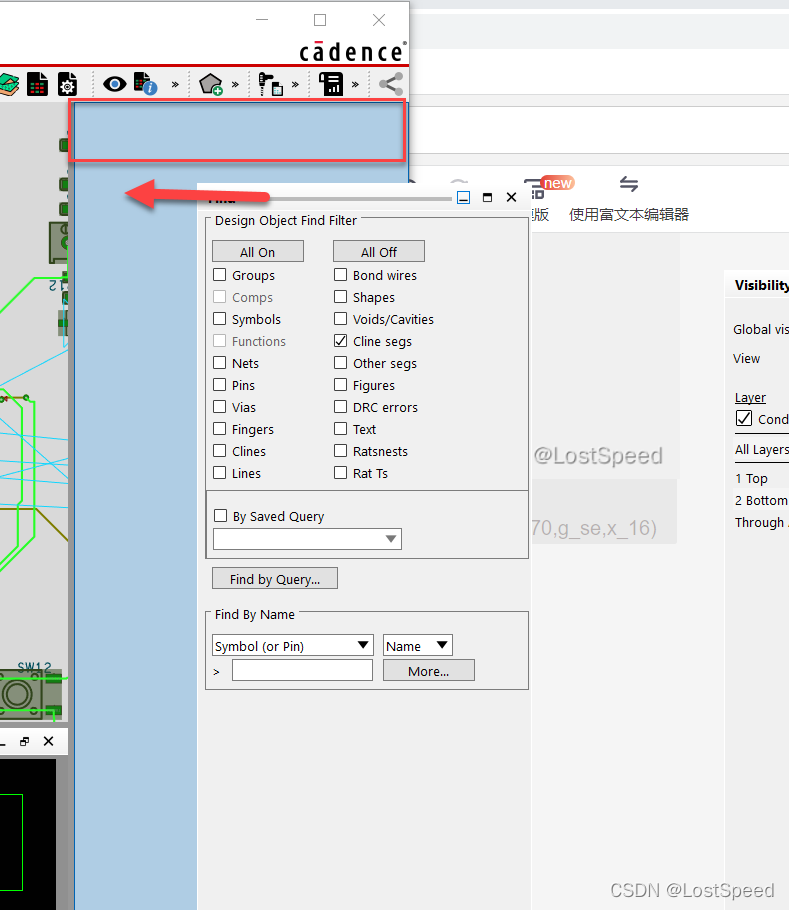Tick the Clines checkbox
The height and width of the screenshot is (910, 789).
[219, 451]
